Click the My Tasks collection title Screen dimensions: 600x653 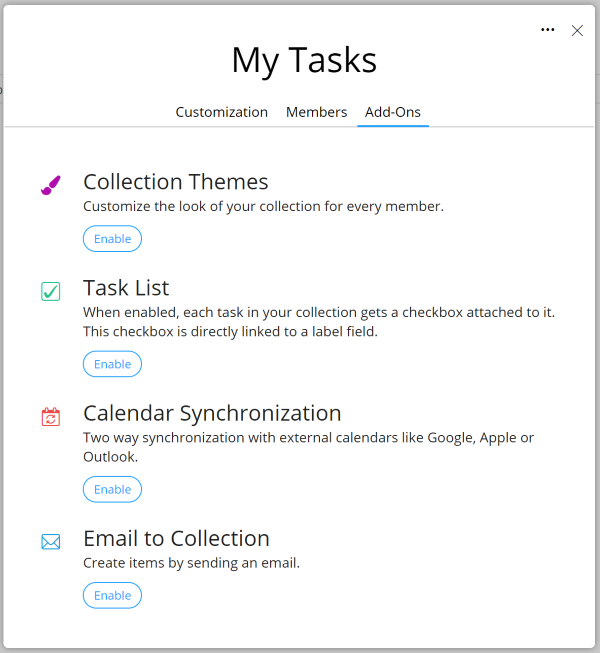tap(304, 61)
